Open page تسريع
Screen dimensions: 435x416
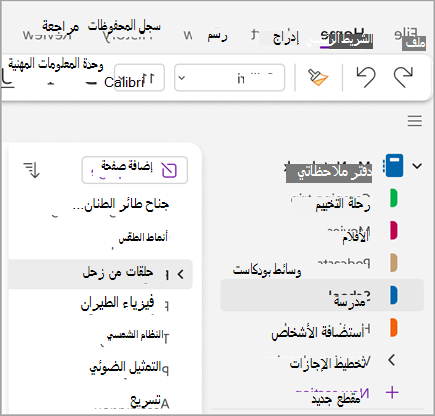pos(145,400)
